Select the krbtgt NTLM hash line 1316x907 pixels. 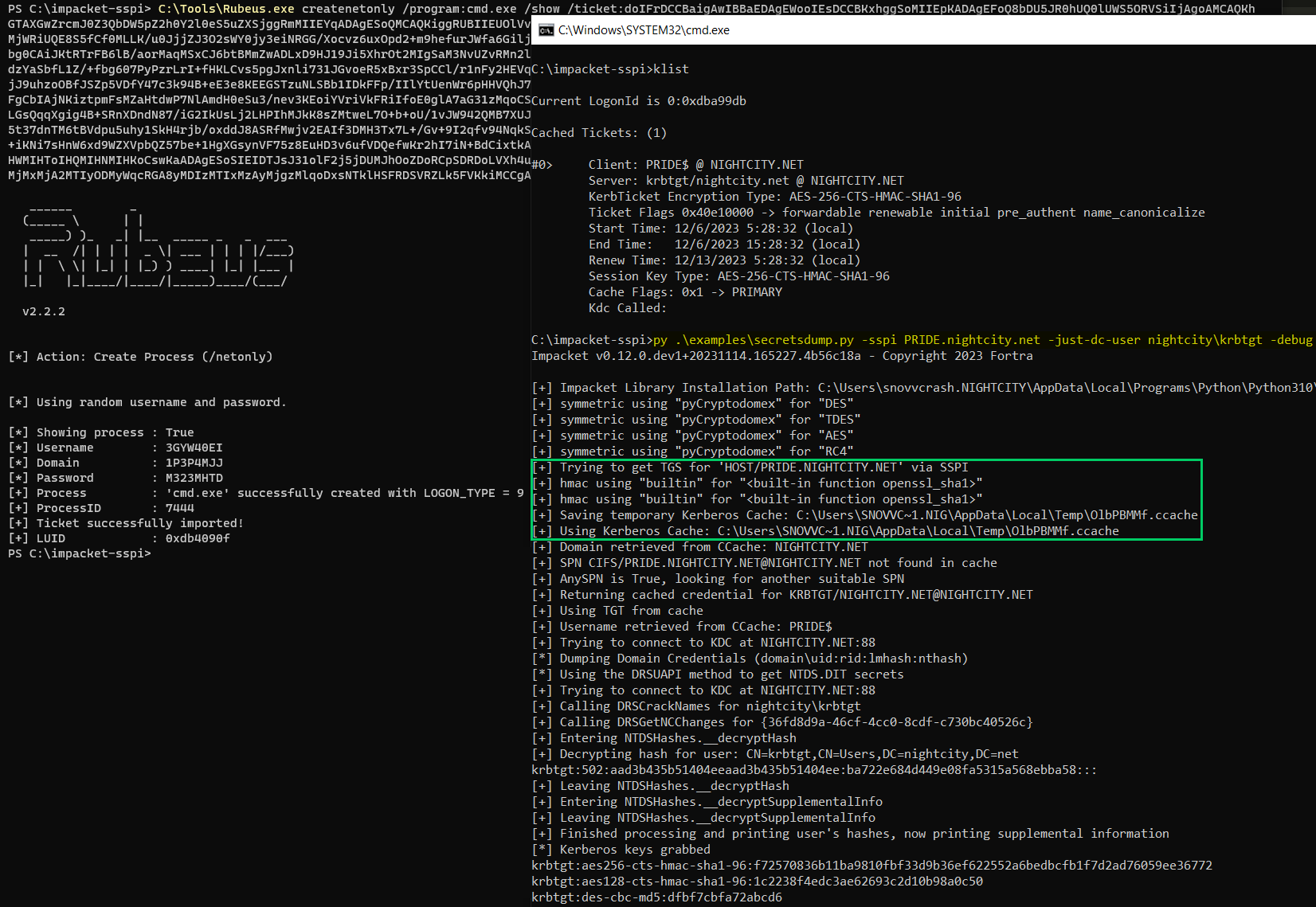813,769
